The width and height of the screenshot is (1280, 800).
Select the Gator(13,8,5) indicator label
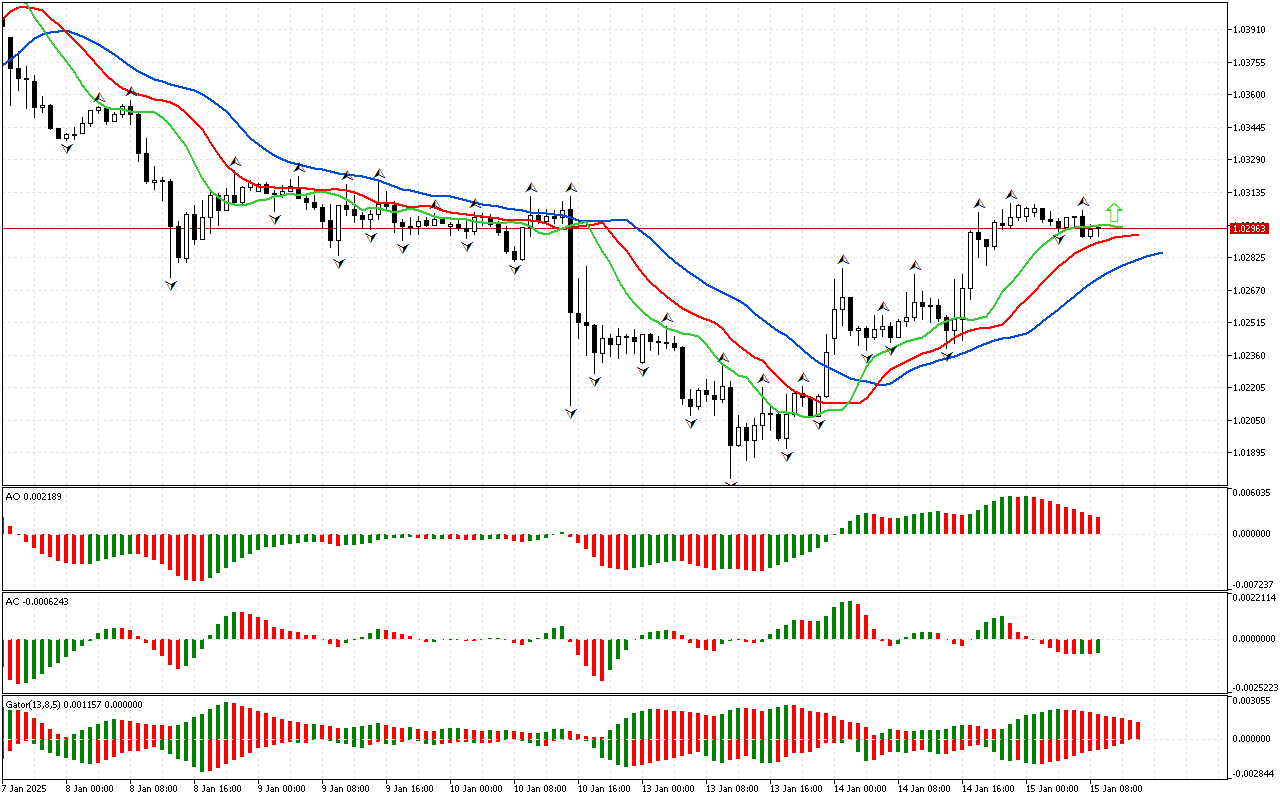[x=74, y=704]
